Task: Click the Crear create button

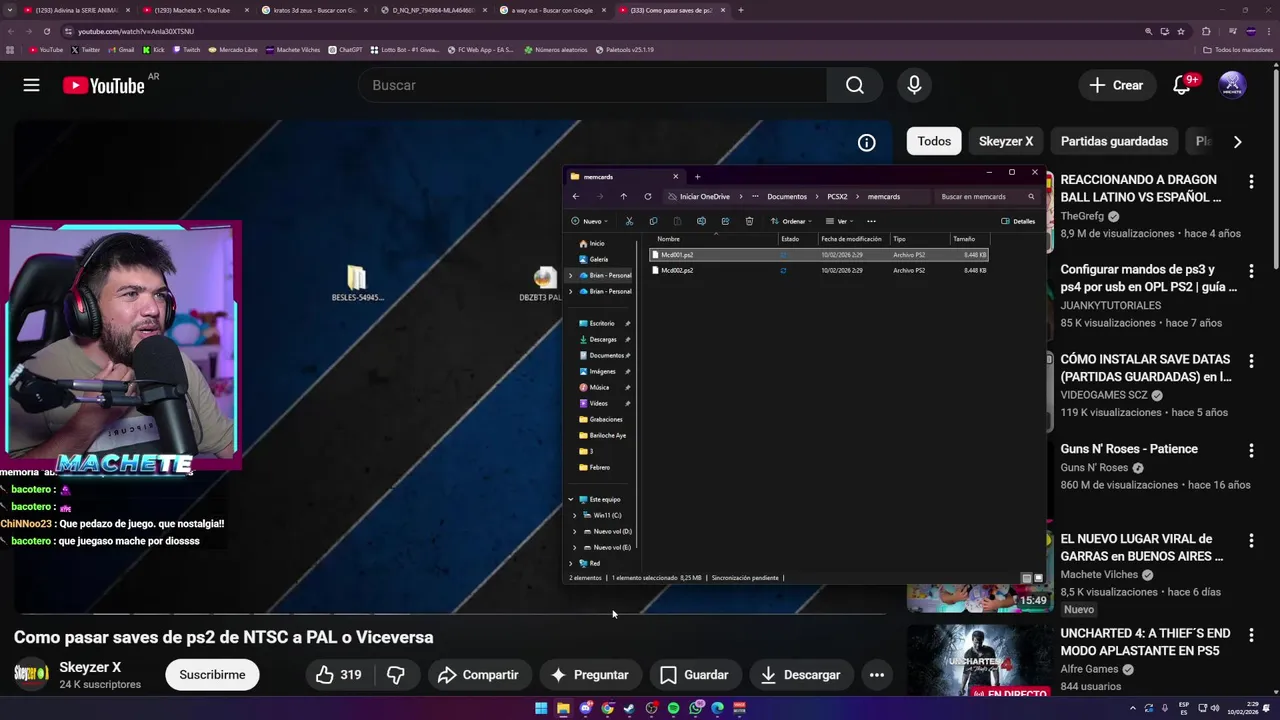Action: [x=1117, y=85]
